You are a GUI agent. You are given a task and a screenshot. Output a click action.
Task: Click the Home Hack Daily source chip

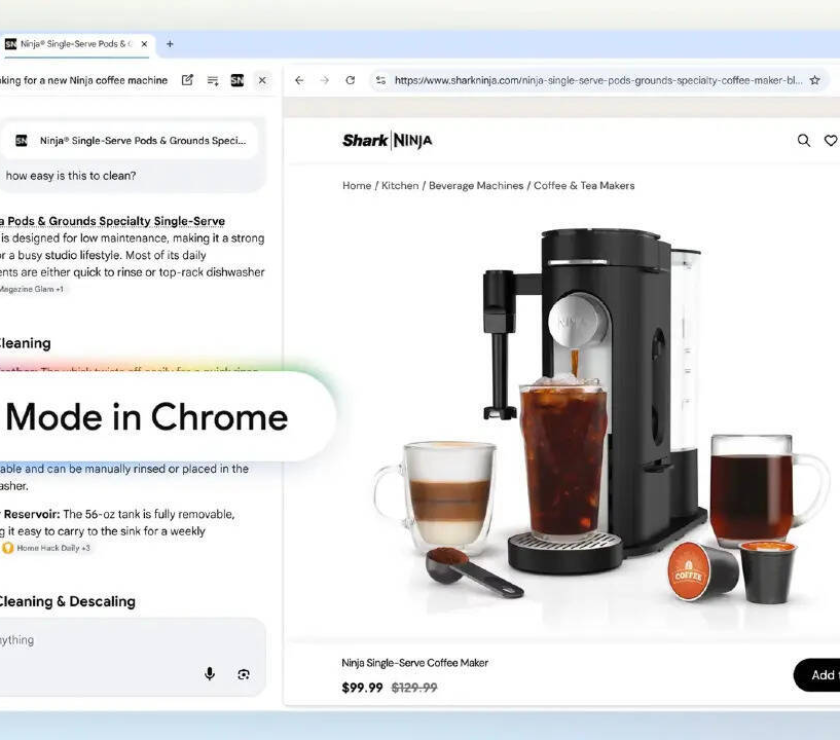point(48,548)
